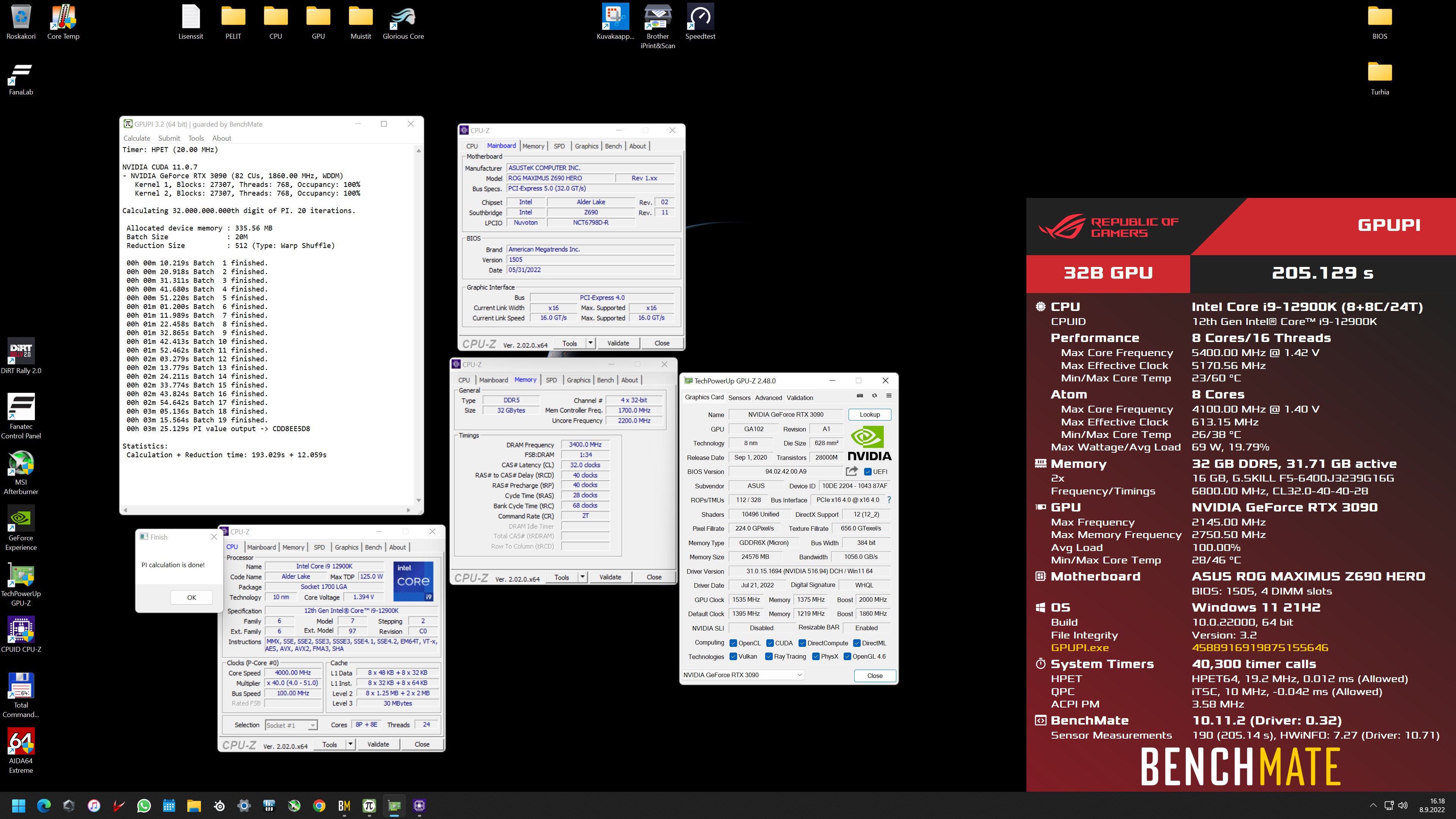Viewport: 1456px width, 819px height.
Task: Open the CPUID CPU-Z desktop shortcut
Action: [x=21, y=635]
